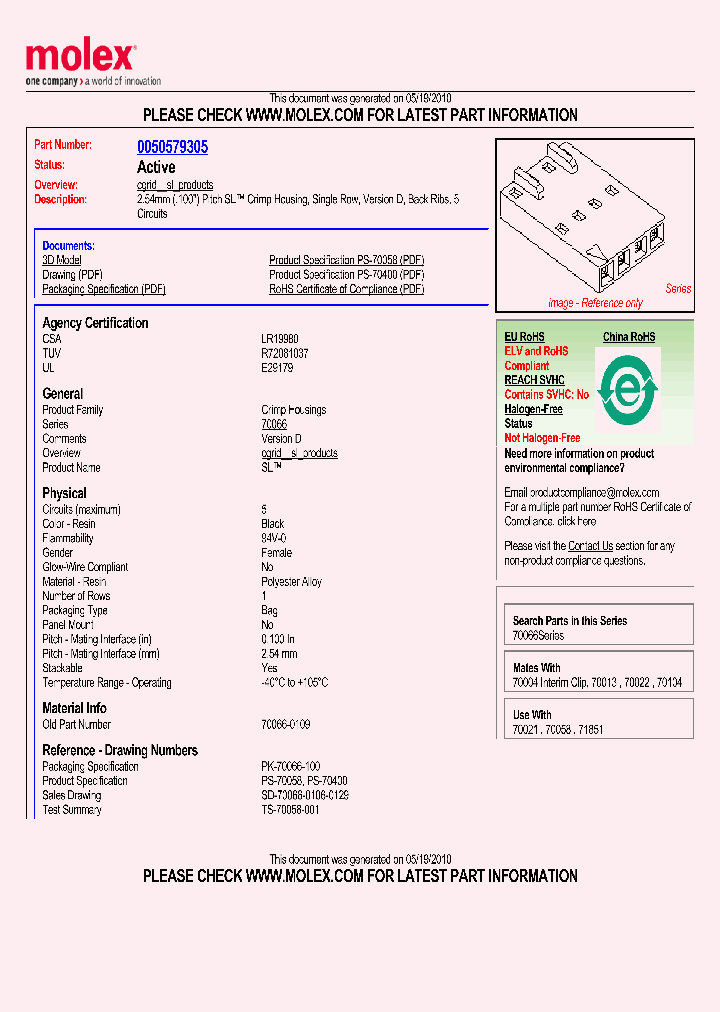Click the 70066 series link under General
Viewport: 720px width, 1012px height.
274,425
